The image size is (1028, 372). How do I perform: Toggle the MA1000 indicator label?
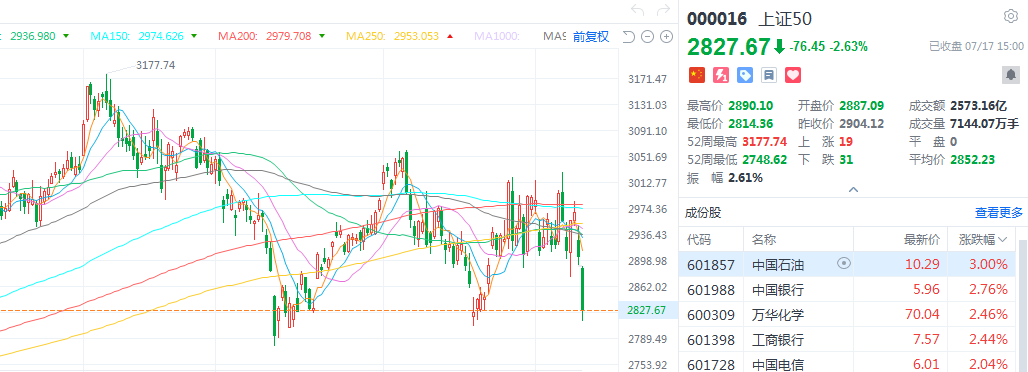click(497, 37)
